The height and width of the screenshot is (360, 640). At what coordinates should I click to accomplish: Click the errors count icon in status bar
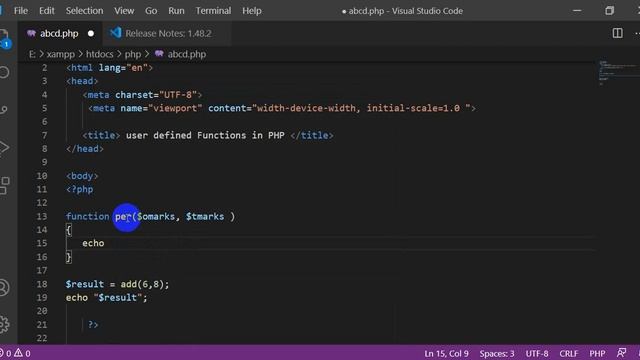click(2, 353)
